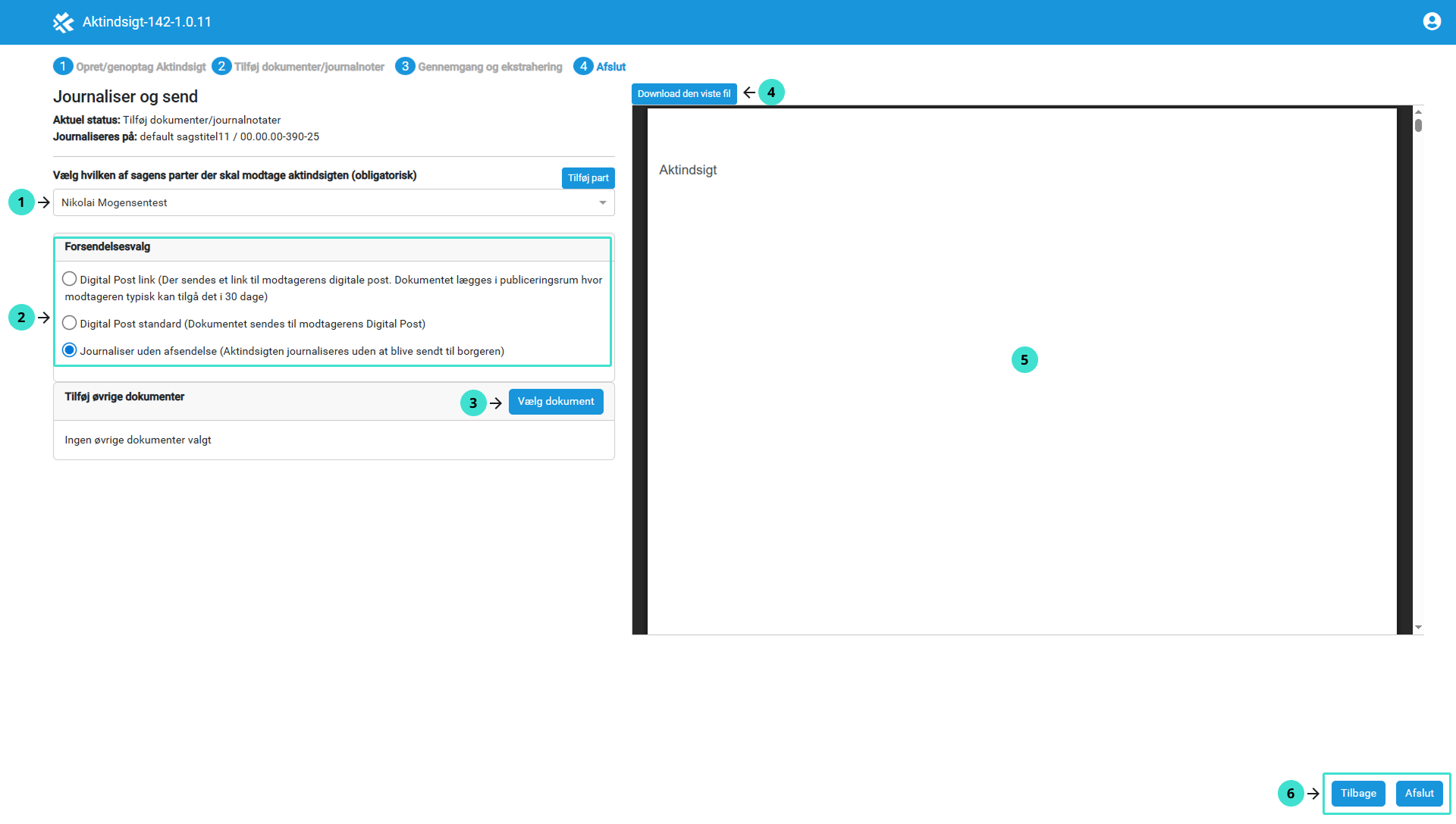
Task: Go to Gennemgang og ekstrahering step
Action: pyautogui.click(x=490, y=67)
